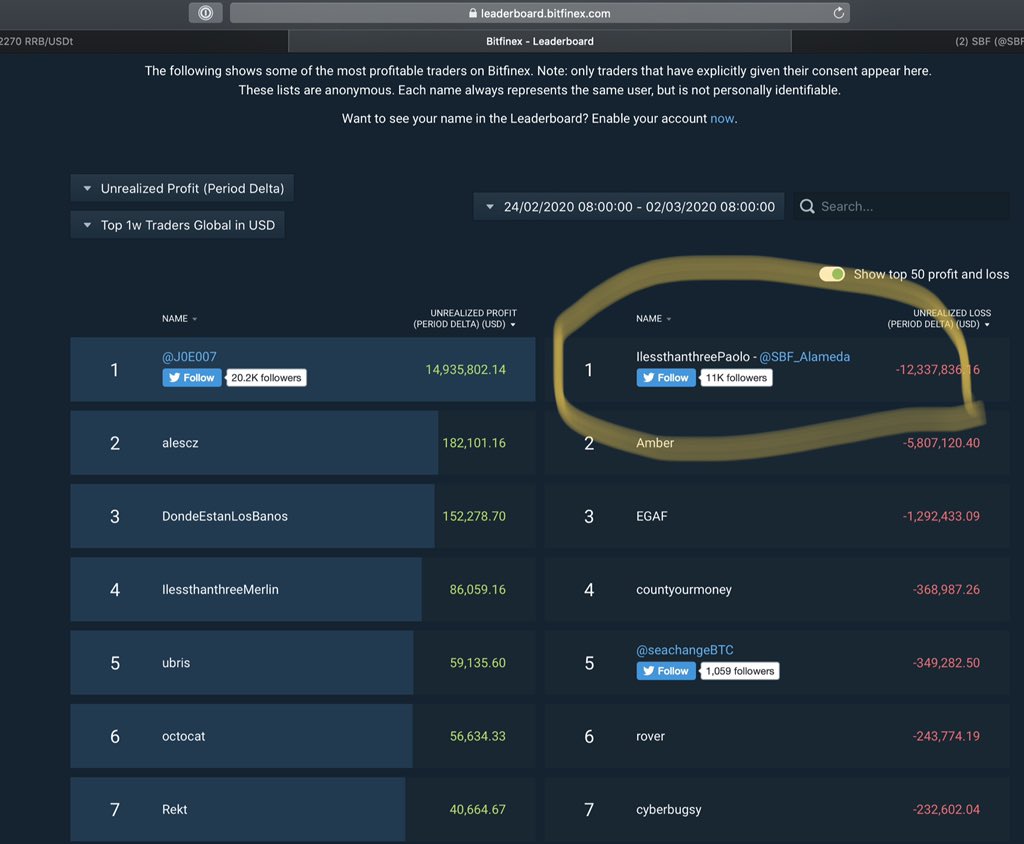
Task: Select trader IlessthanthreeMerlin
Action: coord(220,589)
